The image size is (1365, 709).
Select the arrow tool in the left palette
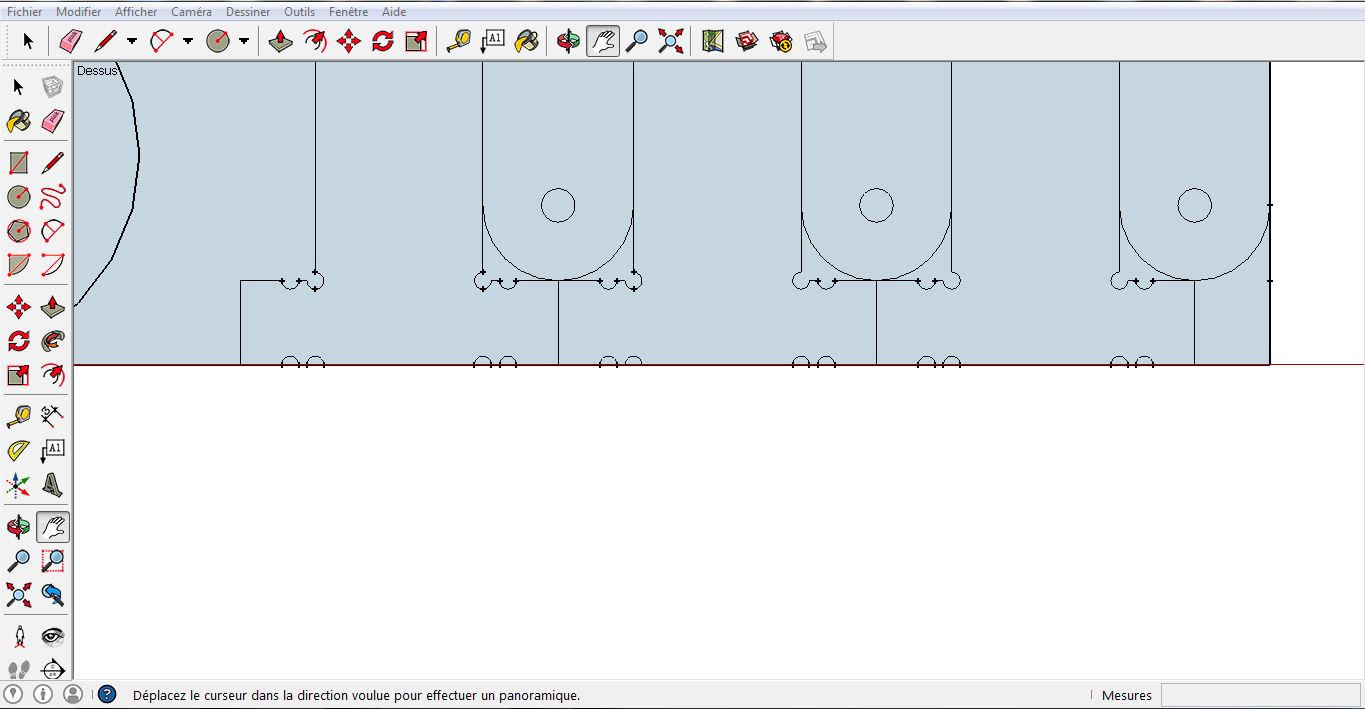(19, 87)
